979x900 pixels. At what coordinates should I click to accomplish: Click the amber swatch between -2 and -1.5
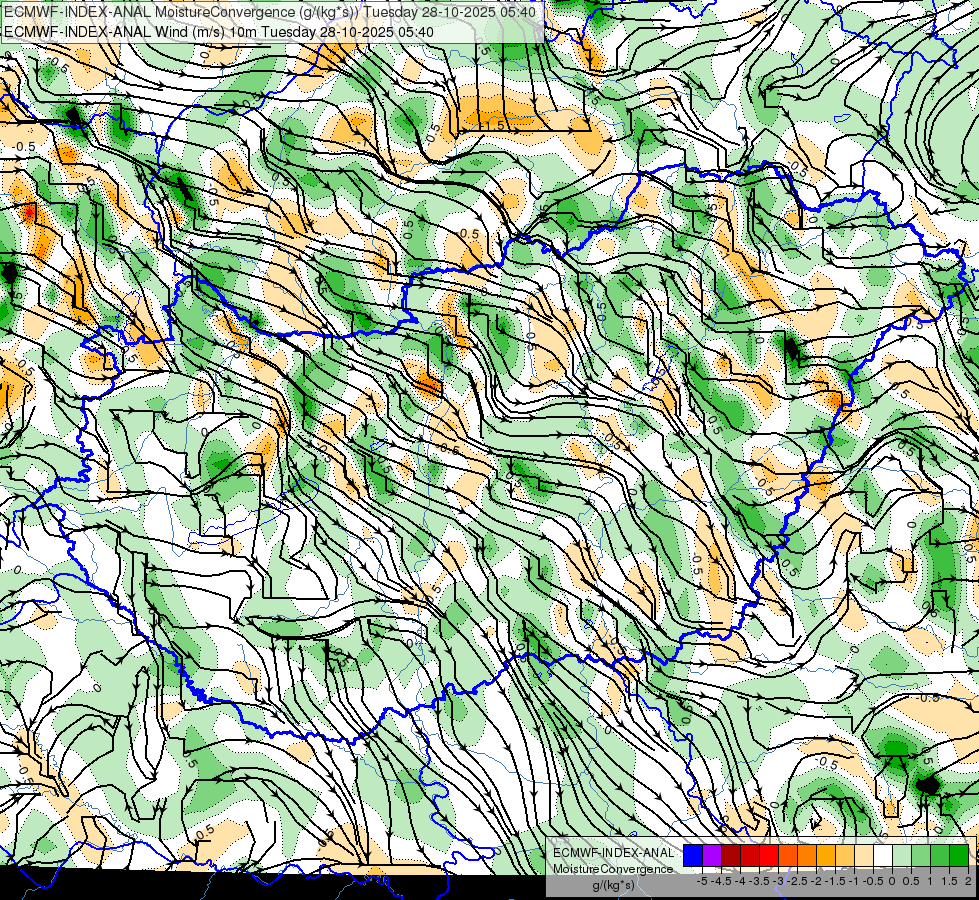tap(826, 855)
